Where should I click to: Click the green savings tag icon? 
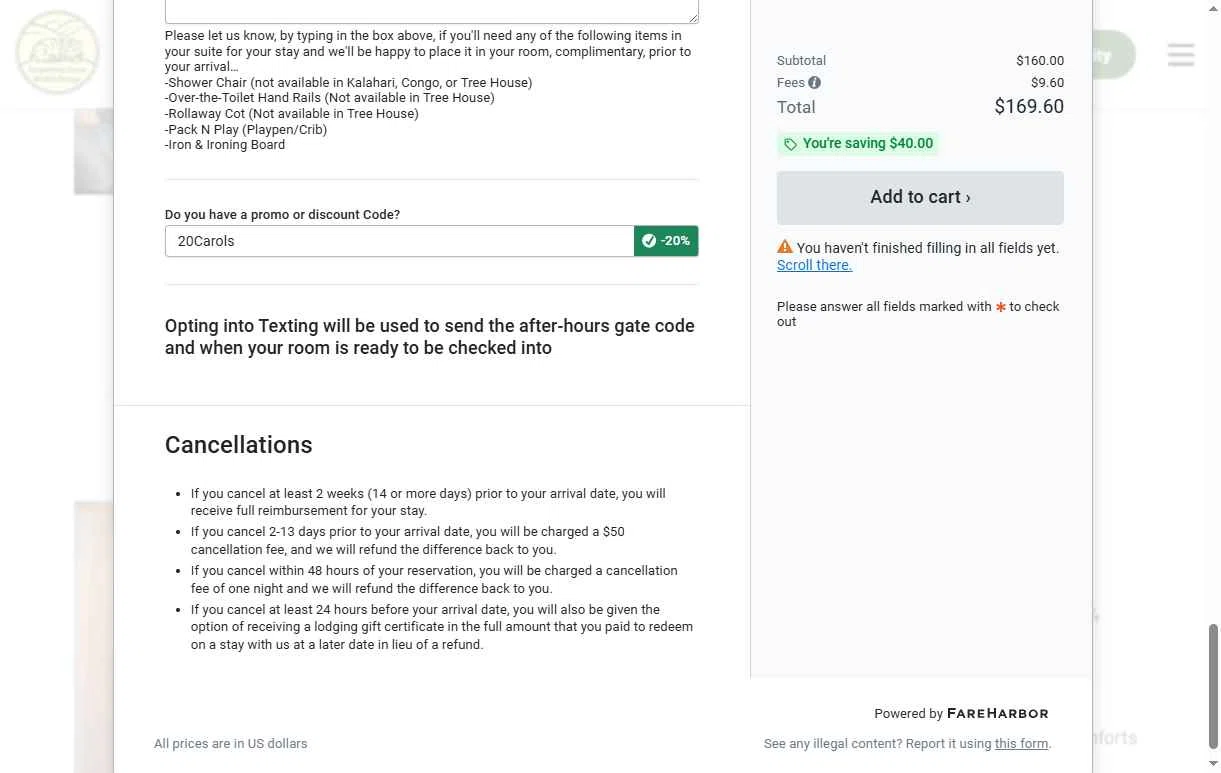790,144
